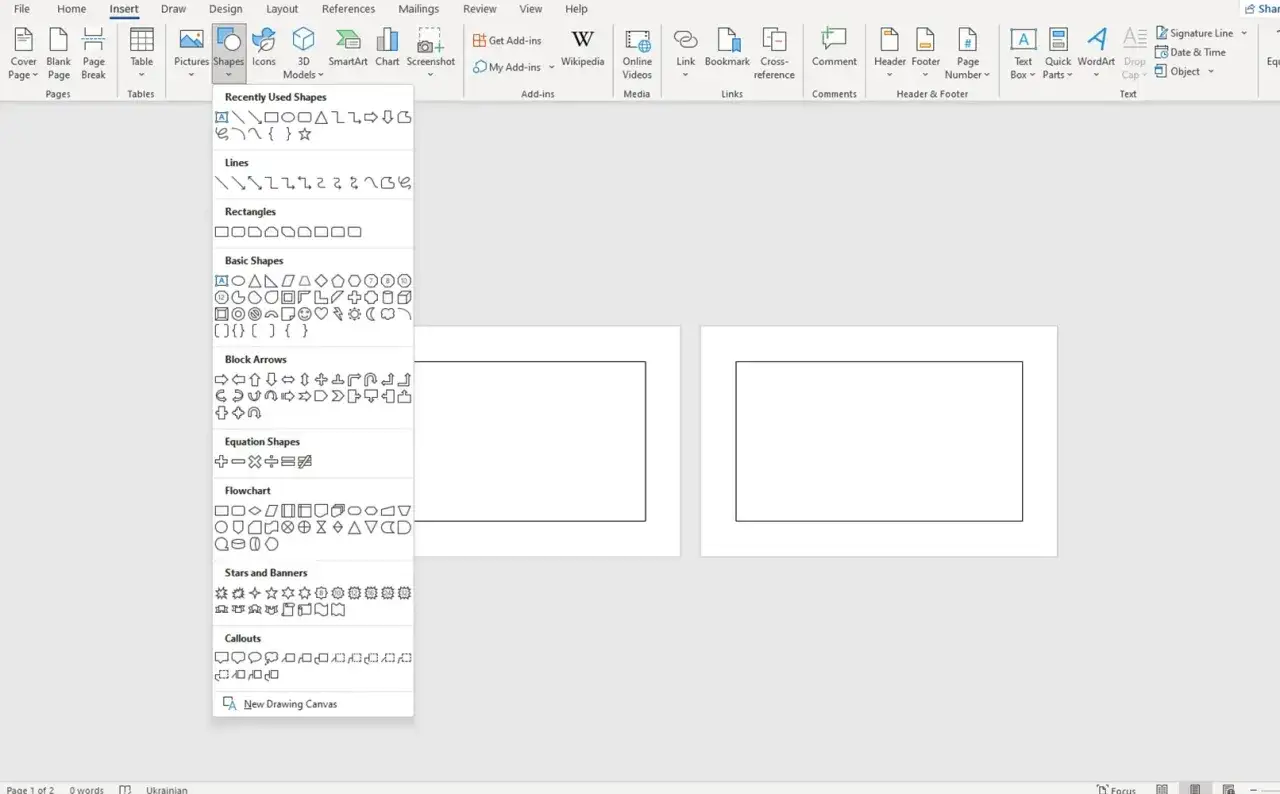Pick the cube shape in Basic Shapes
The height and width of the screenshot is (794, 1280).
pyautogui.click(x=404, y=297)
